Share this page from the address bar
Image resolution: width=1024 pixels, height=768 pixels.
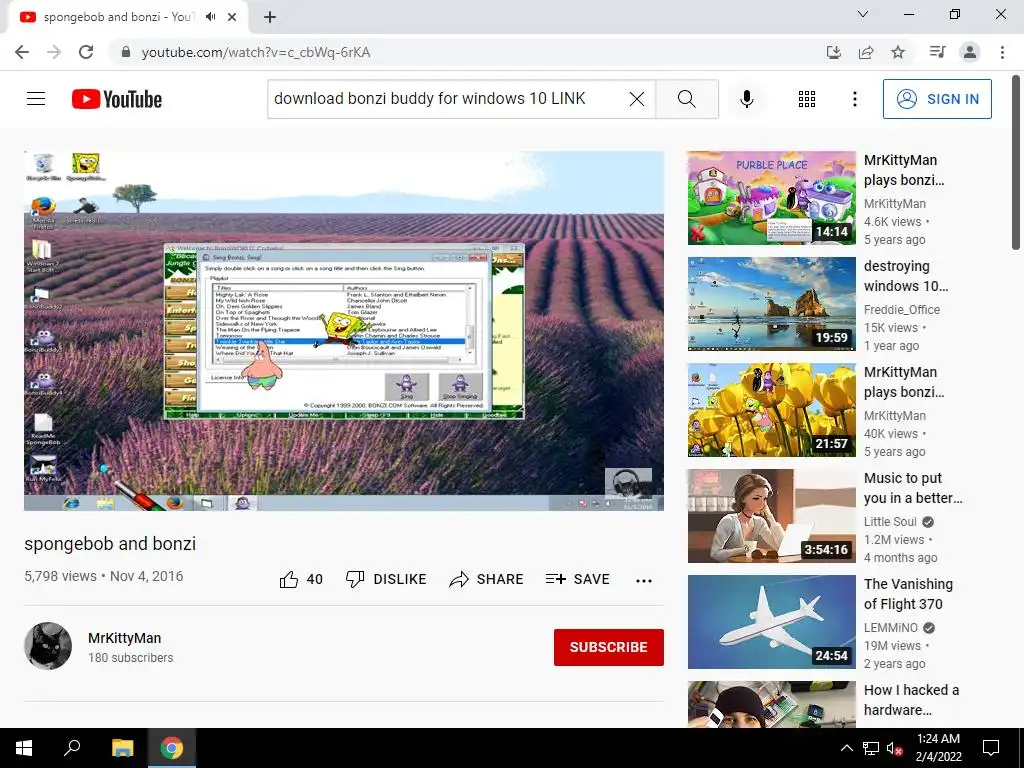(866, 52)
